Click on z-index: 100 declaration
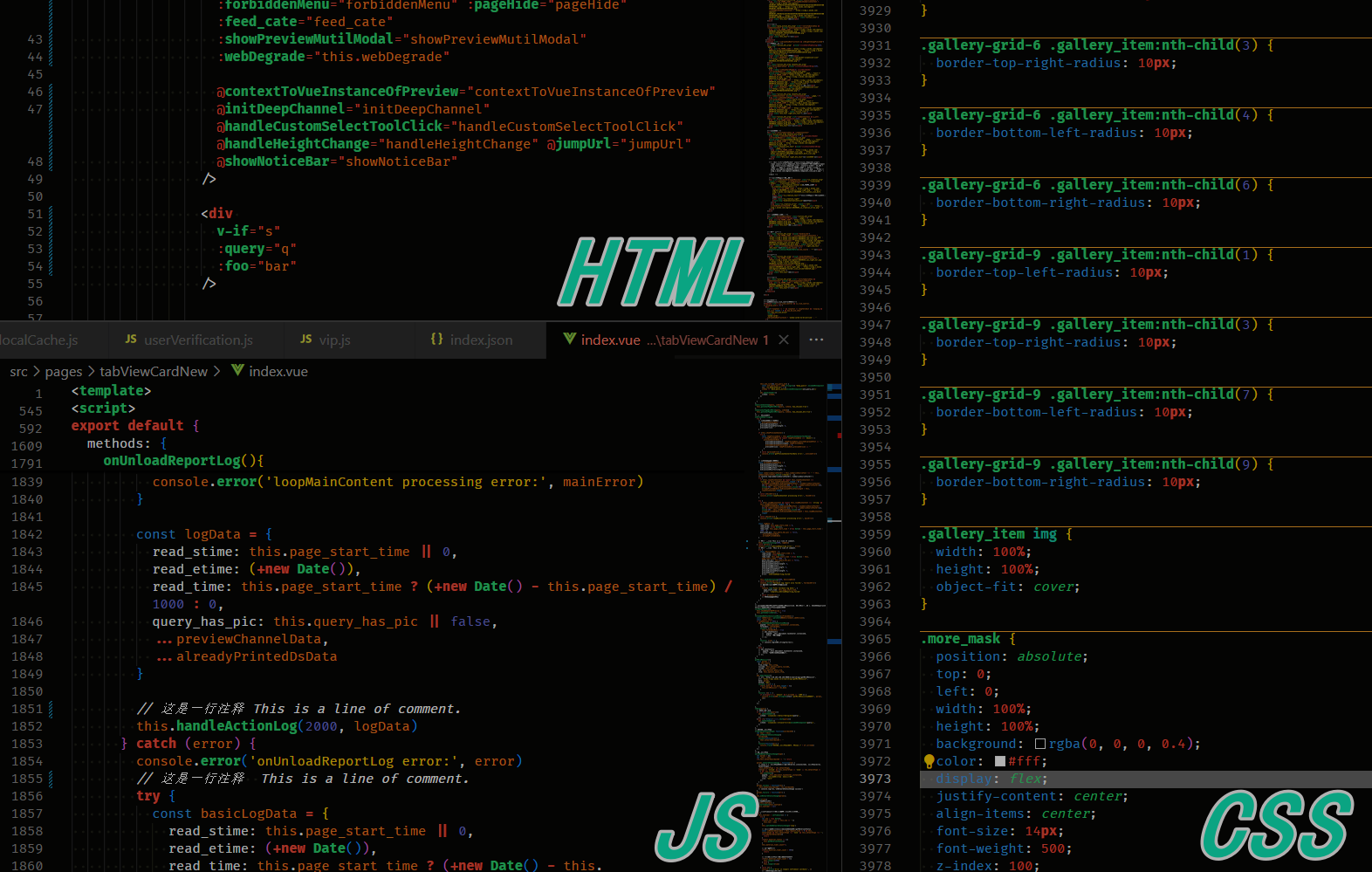The width and height of the screenshot is (1372, 872). tap(988, 866)
